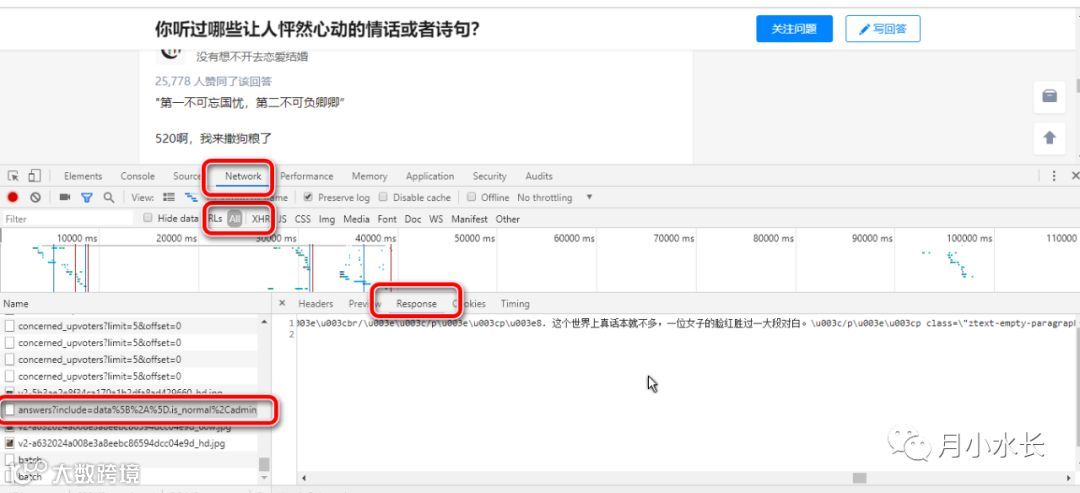
Task: Tick the Hide data URLs checkbox
Action: click(x=147, y=218)
